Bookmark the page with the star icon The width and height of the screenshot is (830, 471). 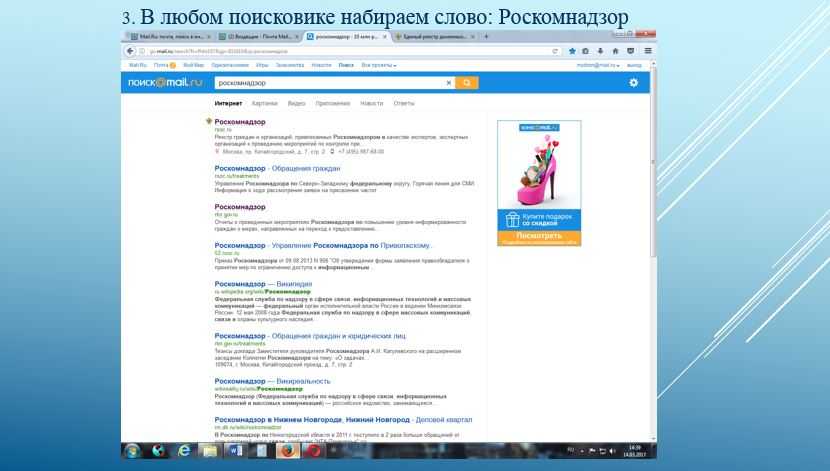572,51
